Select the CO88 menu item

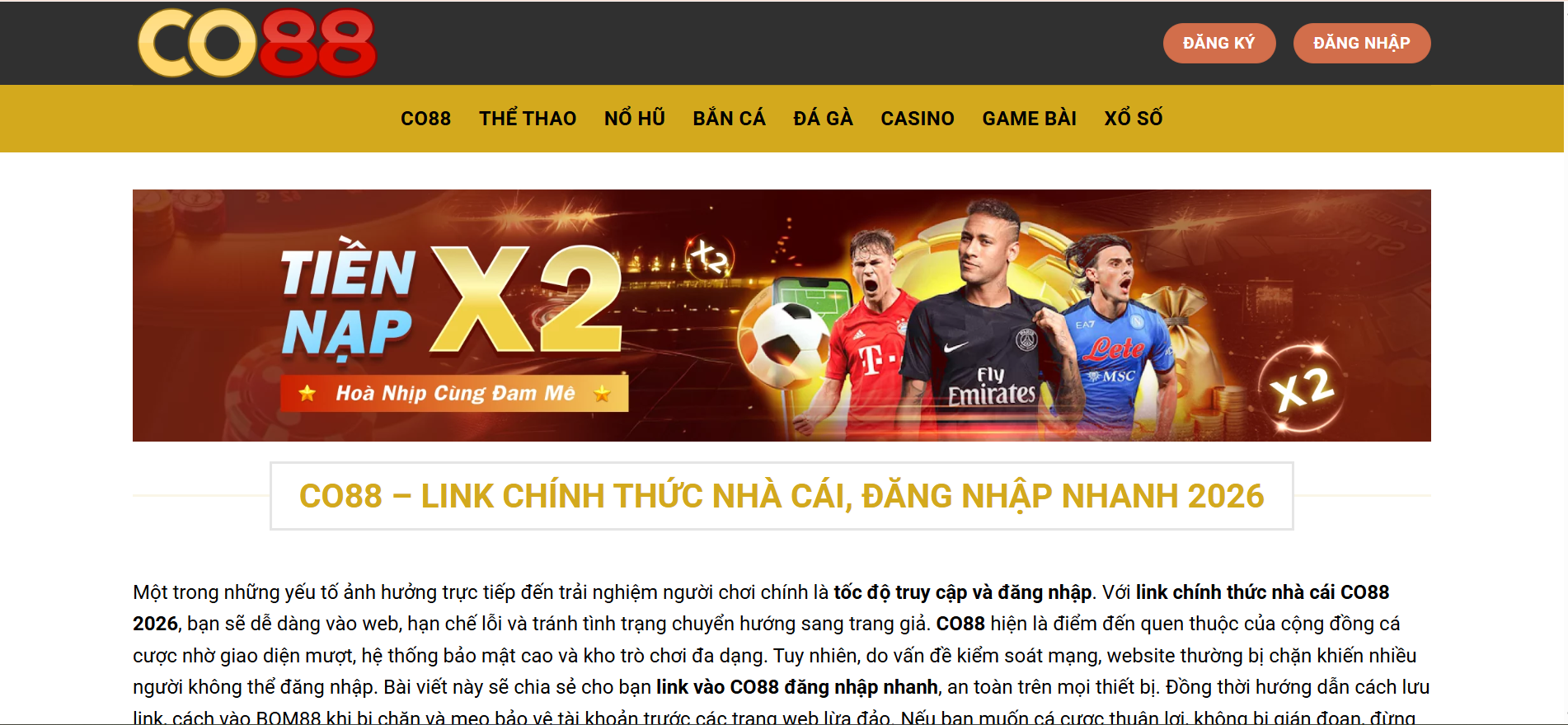[x=425, y=119]
